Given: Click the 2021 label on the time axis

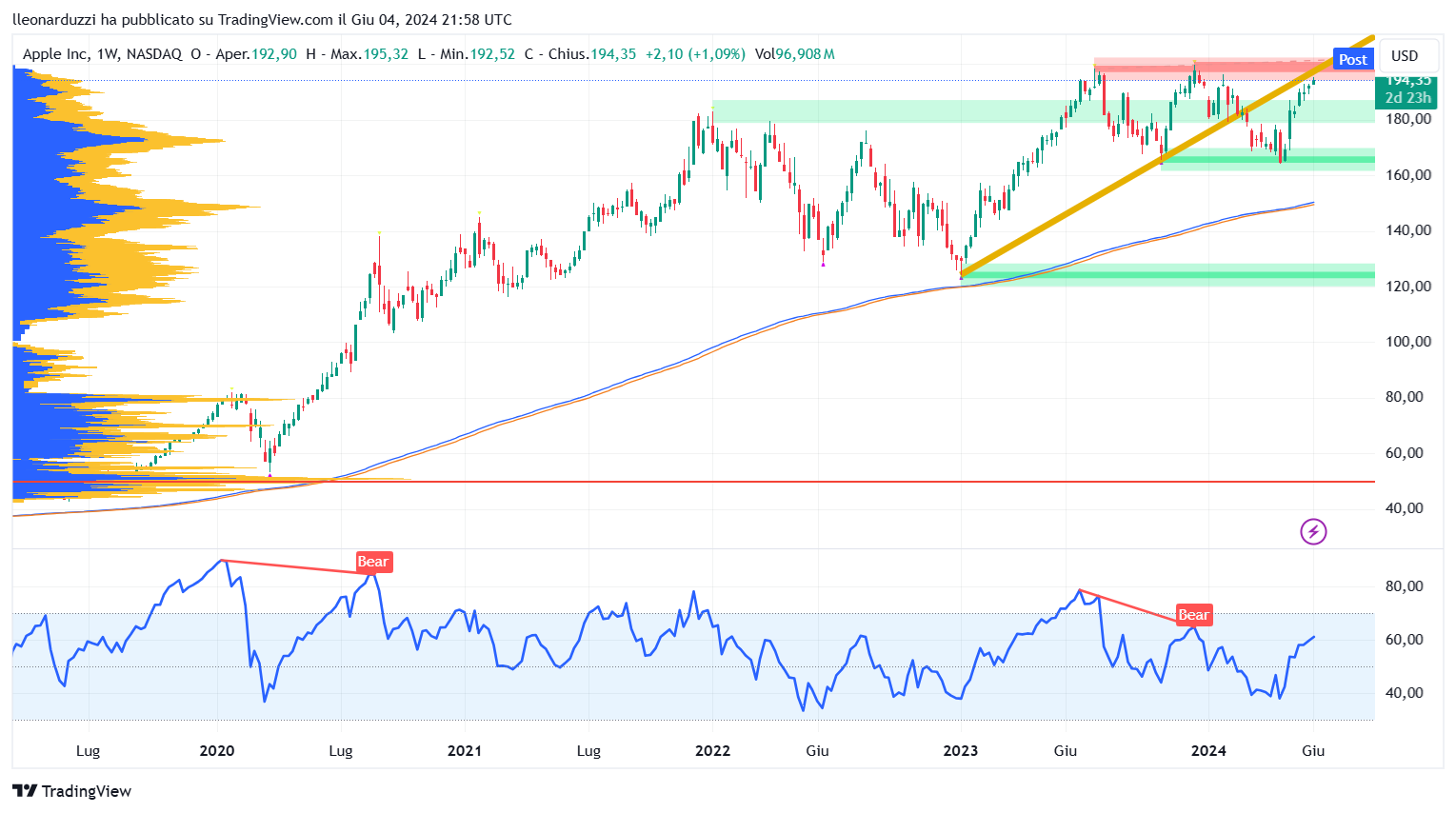Looking at the screenshot, I should click(x=465, y=750).
